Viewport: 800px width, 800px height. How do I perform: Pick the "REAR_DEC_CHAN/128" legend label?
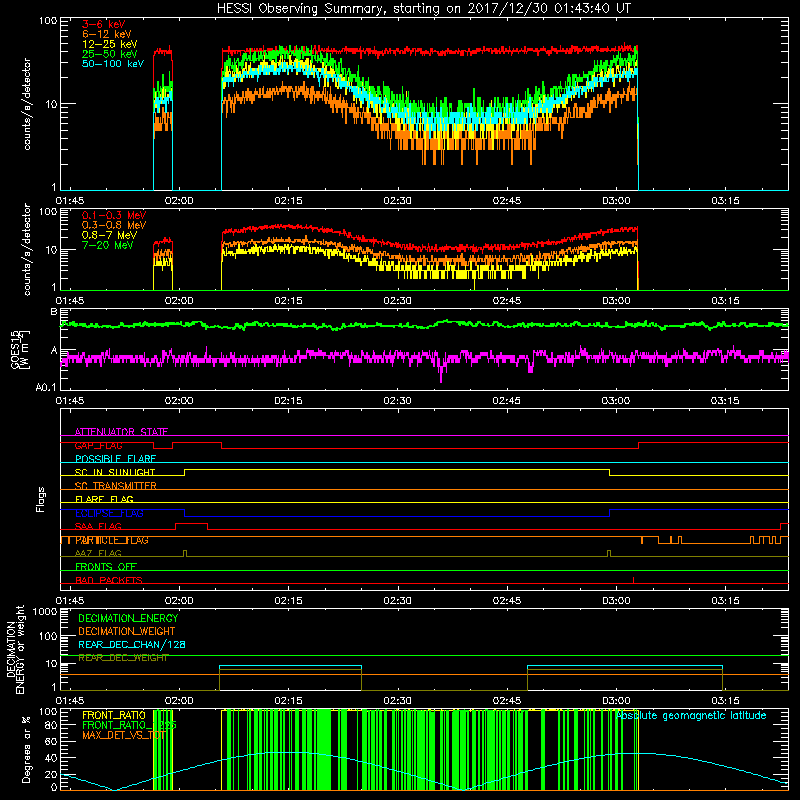(x=132, y=644)
